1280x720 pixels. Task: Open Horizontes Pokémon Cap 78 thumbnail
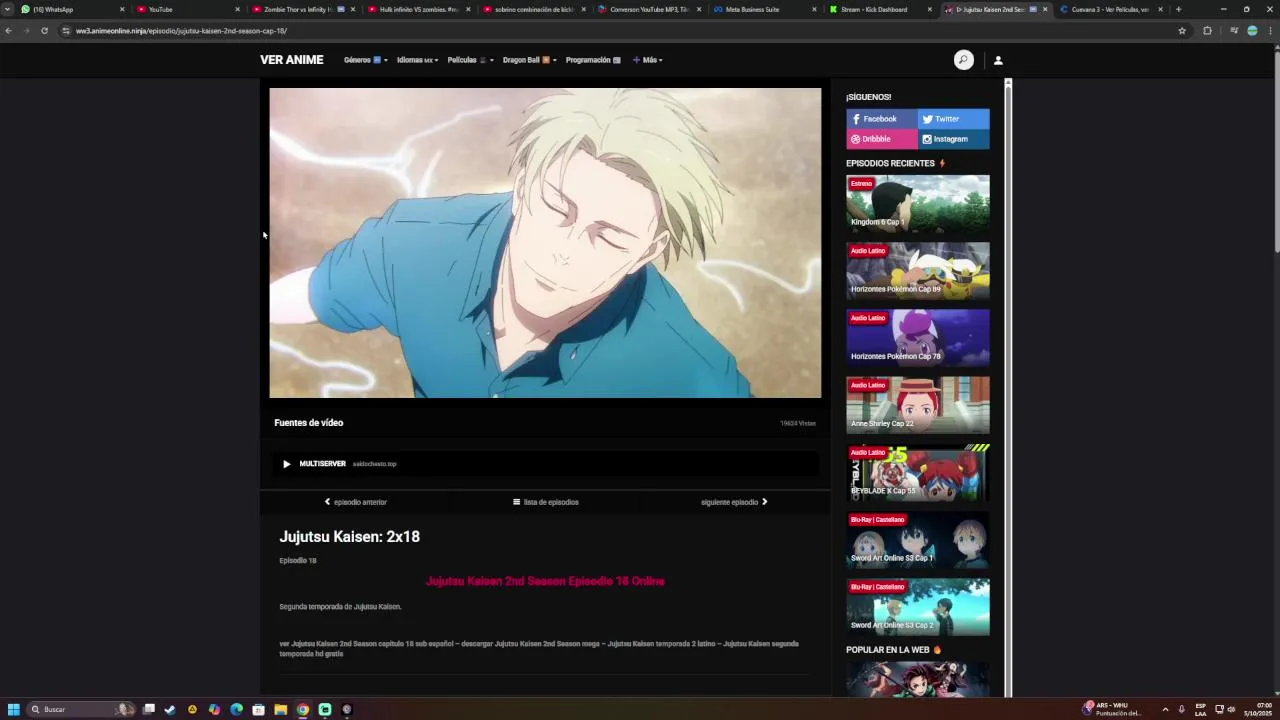pos(918,338)
